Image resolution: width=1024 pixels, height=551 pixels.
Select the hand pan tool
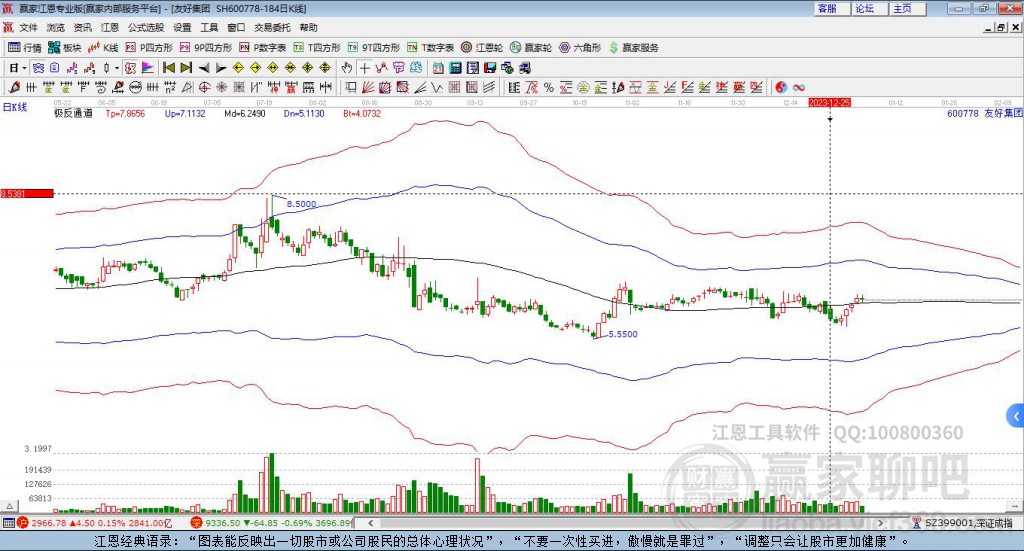[x=347, y=68]
